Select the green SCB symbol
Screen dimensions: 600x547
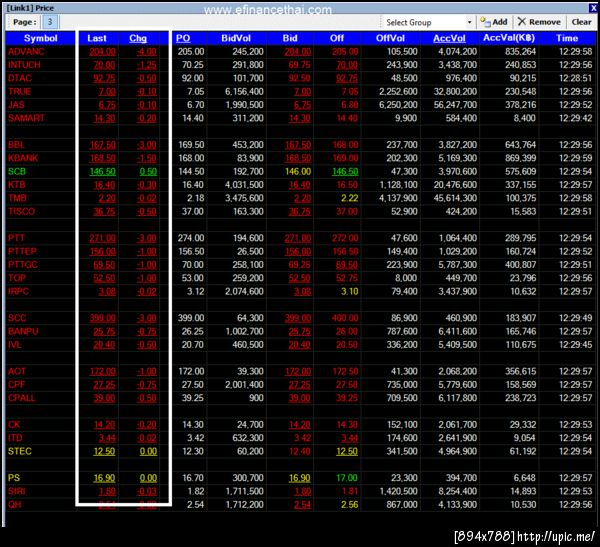coord(17,171)
